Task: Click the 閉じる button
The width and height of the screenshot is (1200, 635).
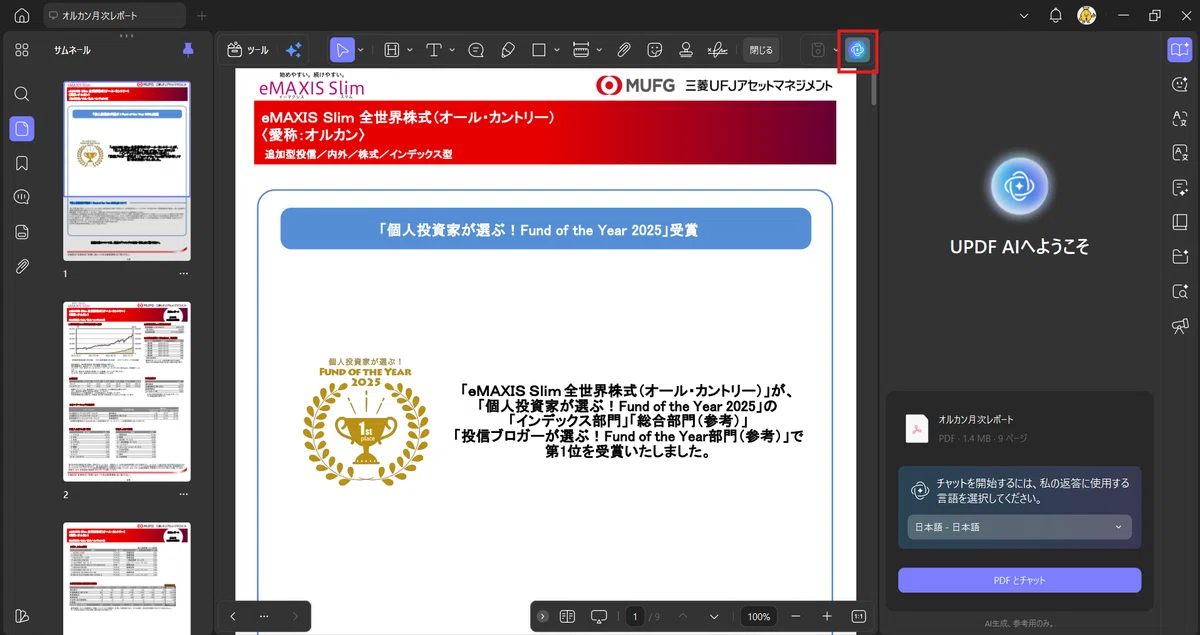Action: pos(761,50)
